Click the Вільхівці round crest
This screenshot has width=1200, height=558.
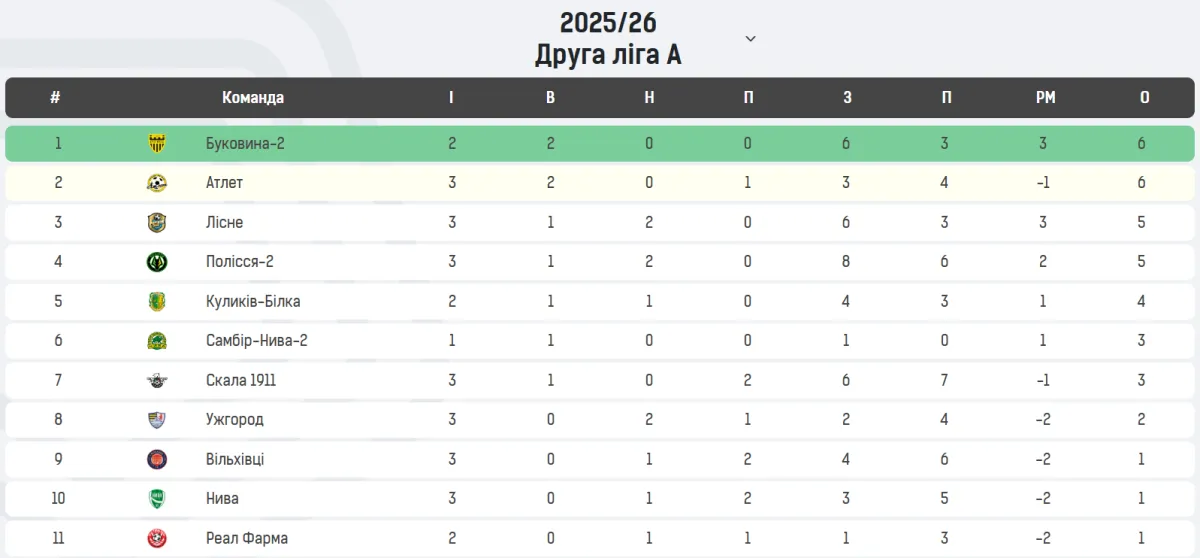click(x=157, y=459)
